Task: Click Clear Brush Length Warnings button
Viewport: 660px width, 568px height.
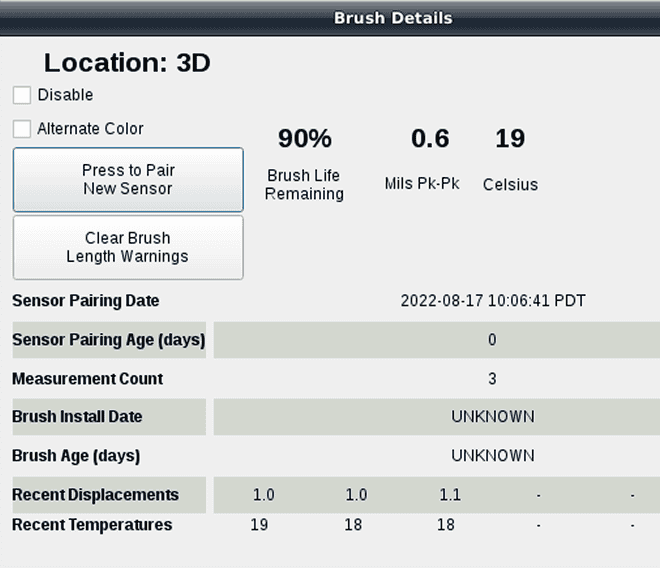Action: pos(127,247)
